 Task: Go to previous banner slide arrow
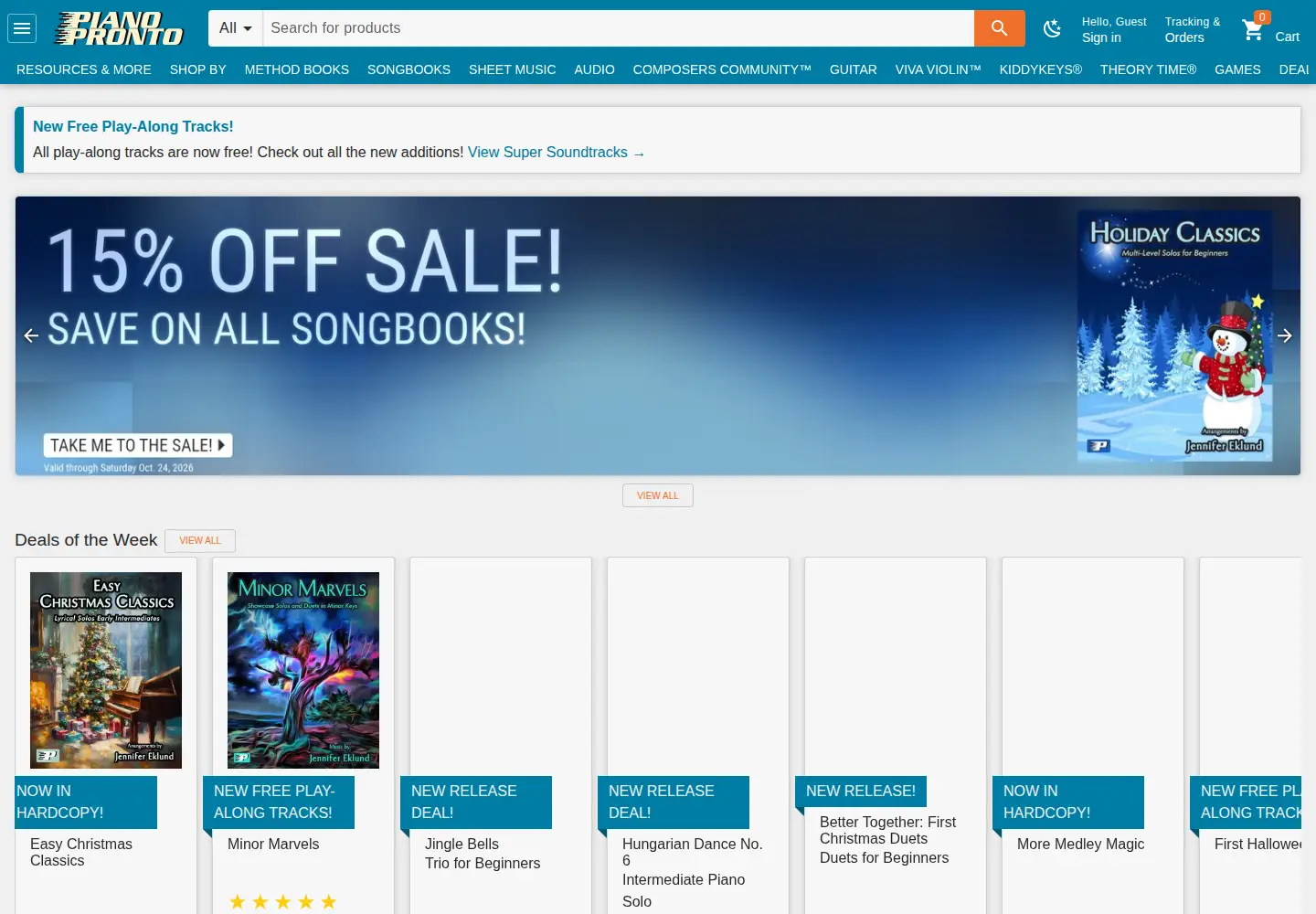pyautogui.click(x=31, y=335)
